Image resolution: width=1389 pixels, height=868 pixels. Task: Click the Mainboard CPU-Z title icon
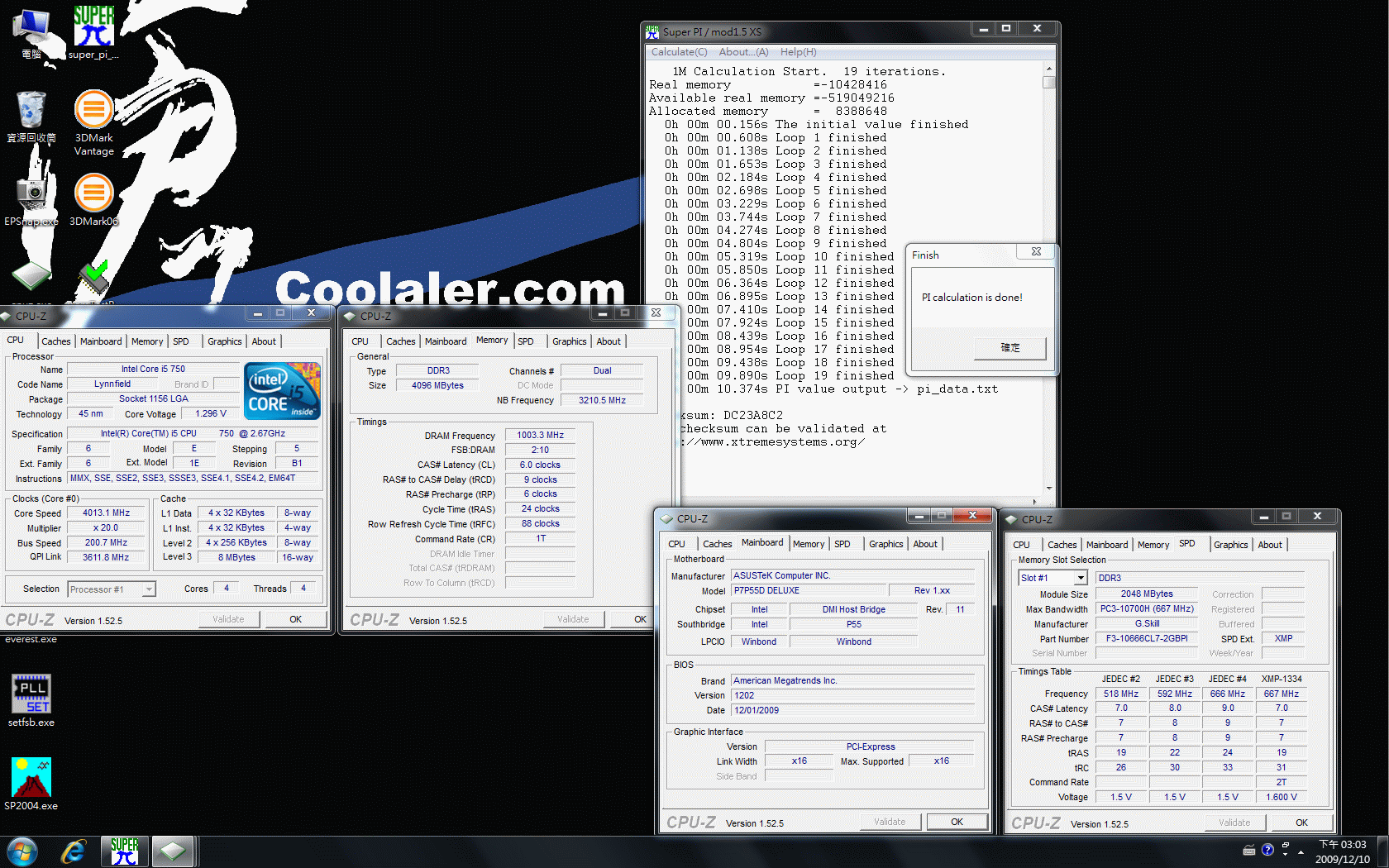666,519
